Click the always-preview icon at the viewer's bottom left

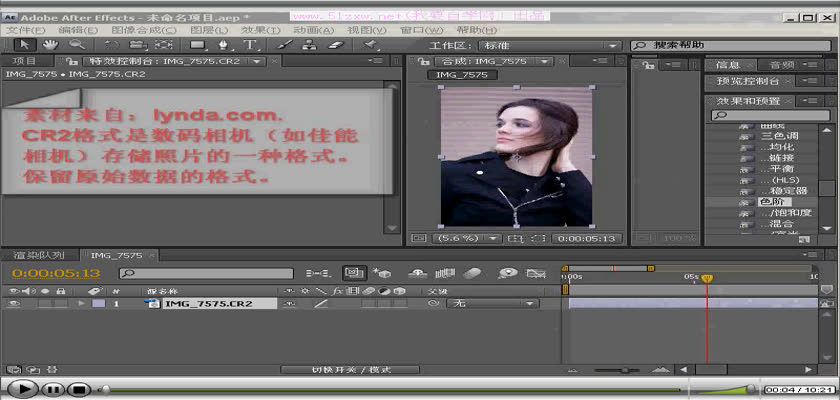point(419,238)
